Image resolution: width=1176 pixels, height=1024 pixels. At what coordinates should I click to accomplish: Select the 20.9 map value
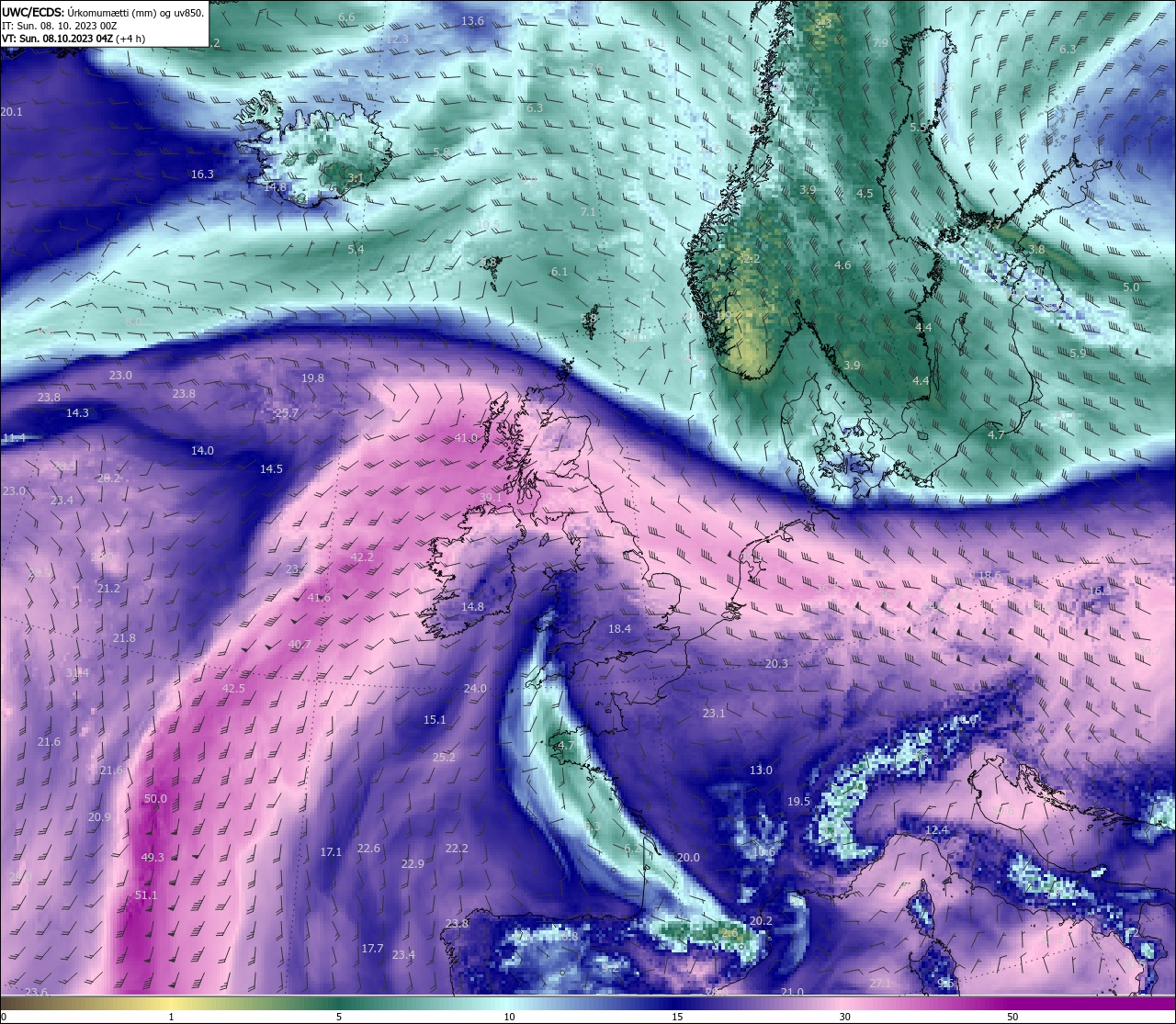click(99, 817)
